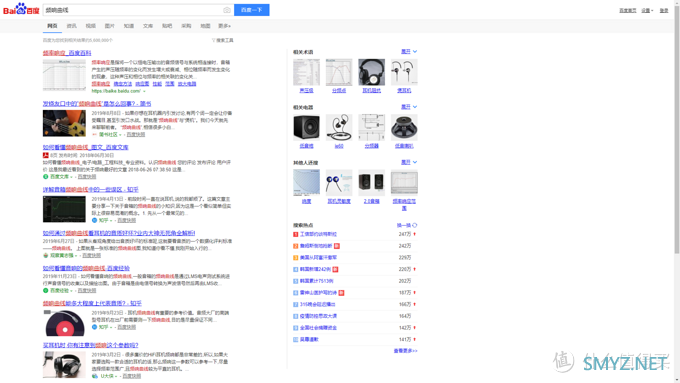
Task: Open 分频器 diagram thumbnail
Action: (371, 128)
